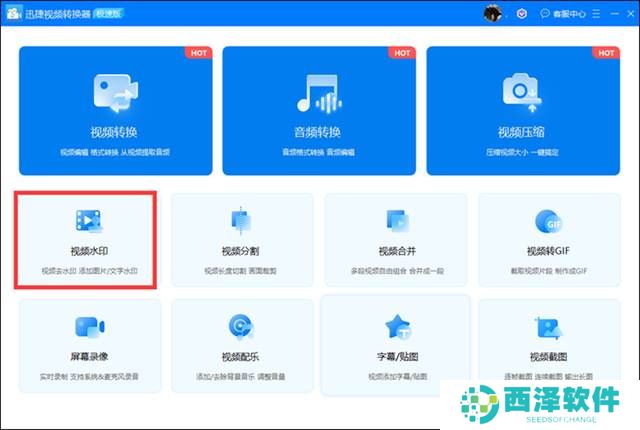
Task: Click the purple VIP badge icon
Action: pos(524,14)
